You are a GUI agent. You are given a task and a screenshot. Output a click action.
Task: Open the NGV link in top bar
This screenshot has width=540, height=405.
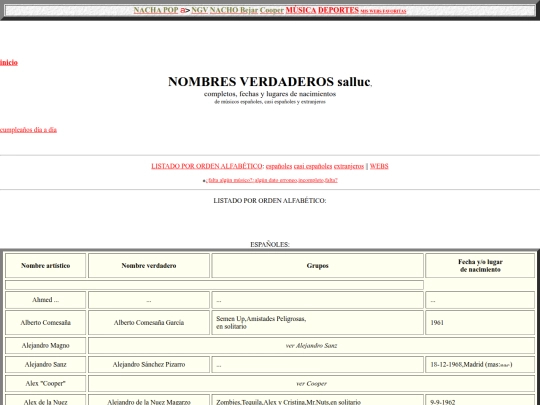pyautogui.click(x=199, y=10)
